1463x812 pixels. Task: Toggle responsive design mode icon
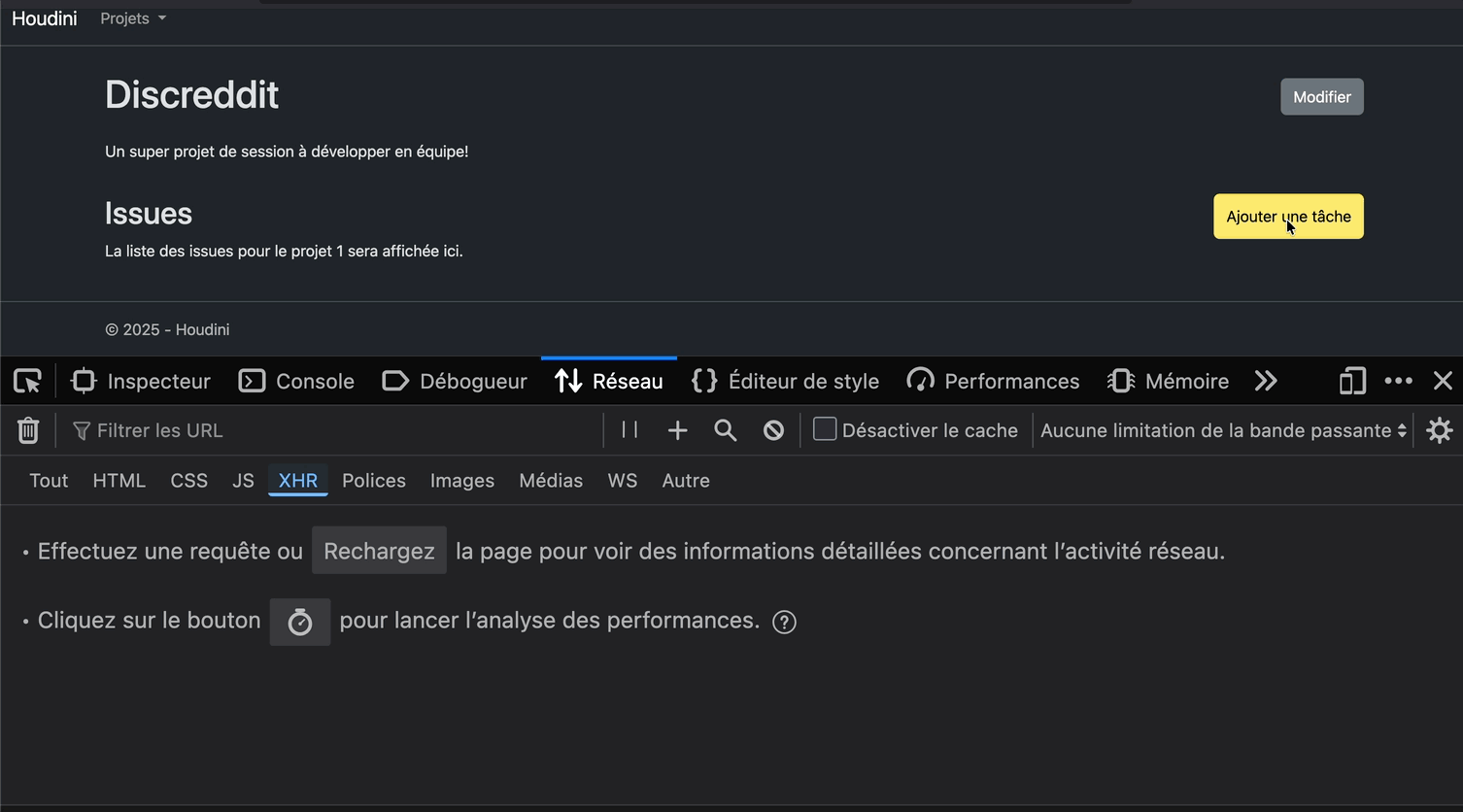1352,382
